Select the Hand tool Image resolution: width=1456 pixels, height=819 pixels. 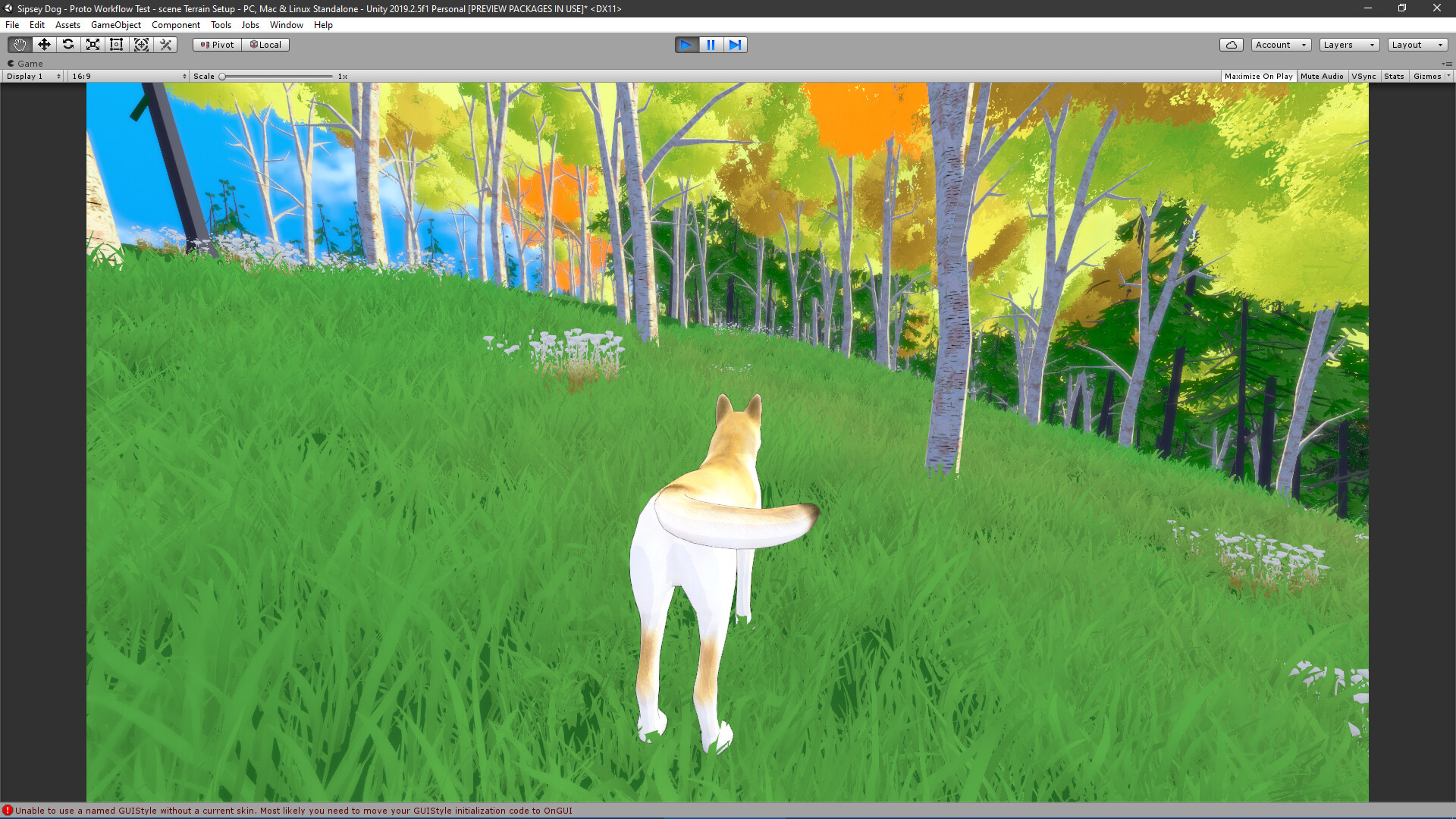tap(20, 45)
